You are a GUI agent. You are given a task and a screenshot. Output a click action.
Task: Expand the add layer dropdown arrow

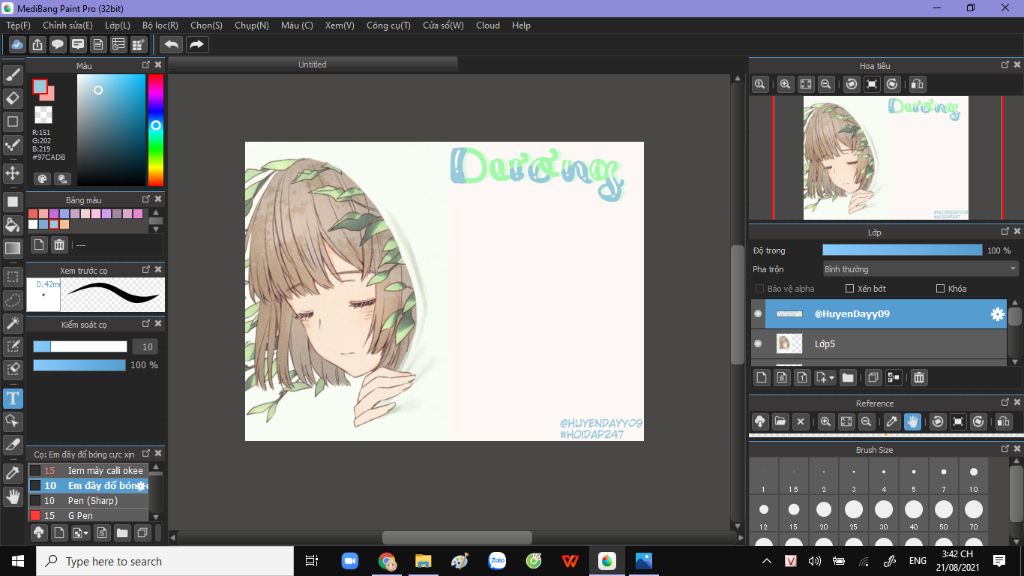coord(832,378)
